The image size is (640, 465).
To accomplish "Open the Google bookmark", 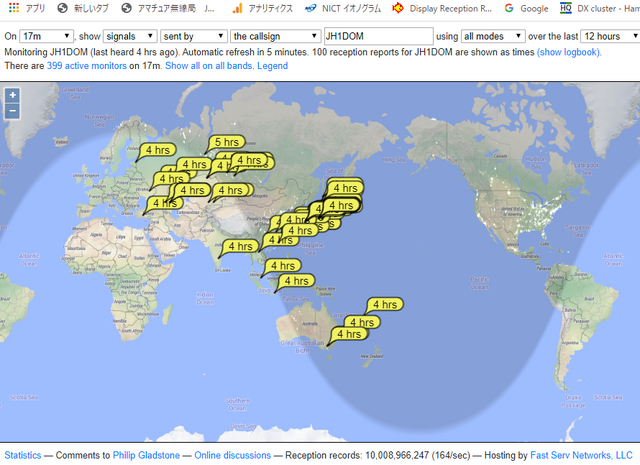I will (527, 8).
